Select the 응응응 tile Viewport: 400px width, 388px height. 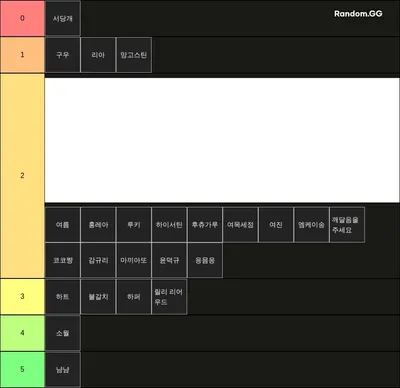pyautogui.click(x=205, y=260)
